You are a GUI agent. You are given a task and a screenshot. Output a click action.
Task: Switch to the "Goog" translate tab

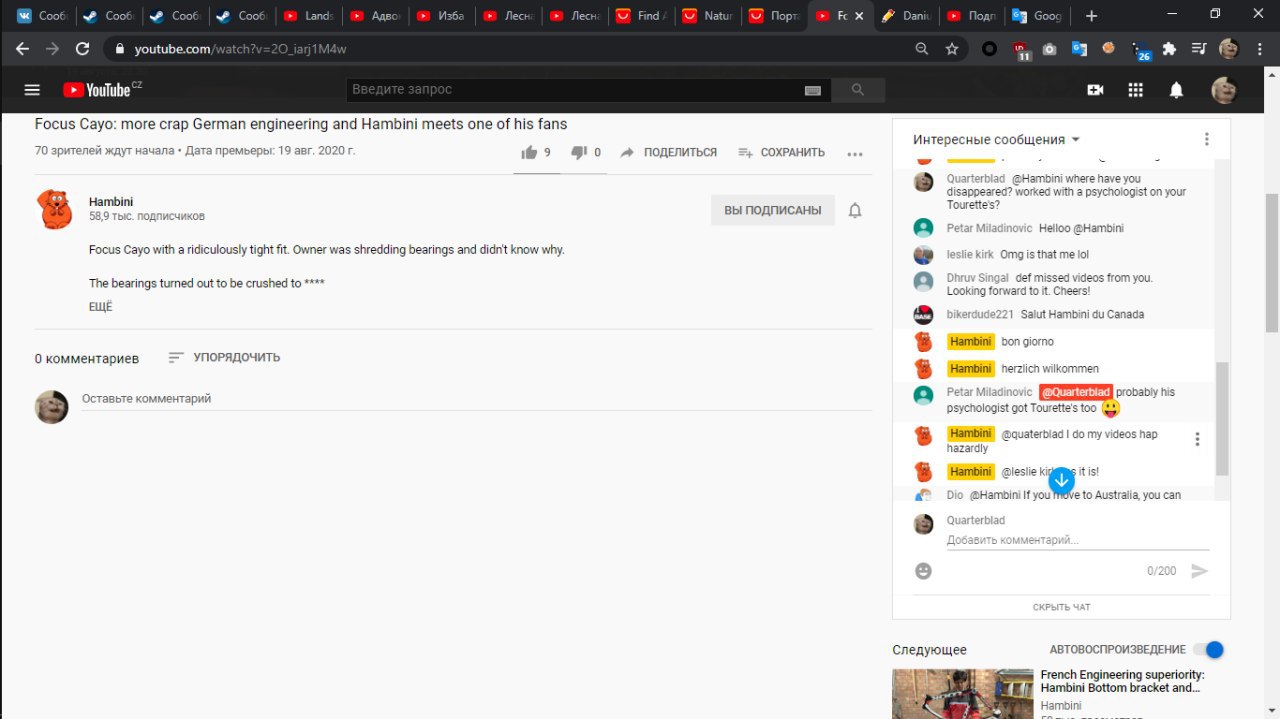point(1038,16)
